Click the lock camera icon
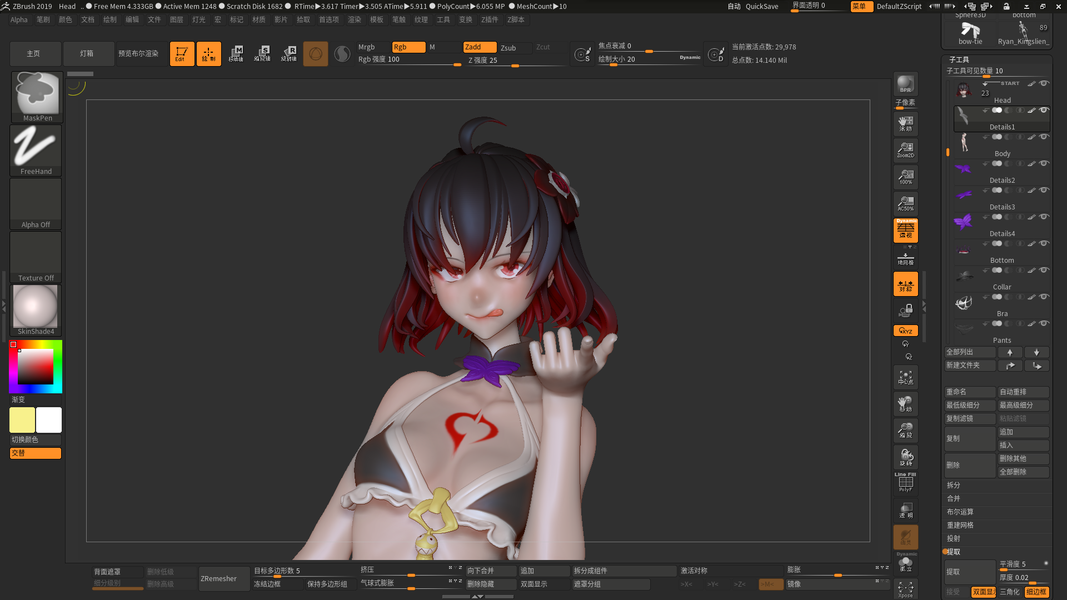The image size is (1067, 600). (x=906, y=311)
